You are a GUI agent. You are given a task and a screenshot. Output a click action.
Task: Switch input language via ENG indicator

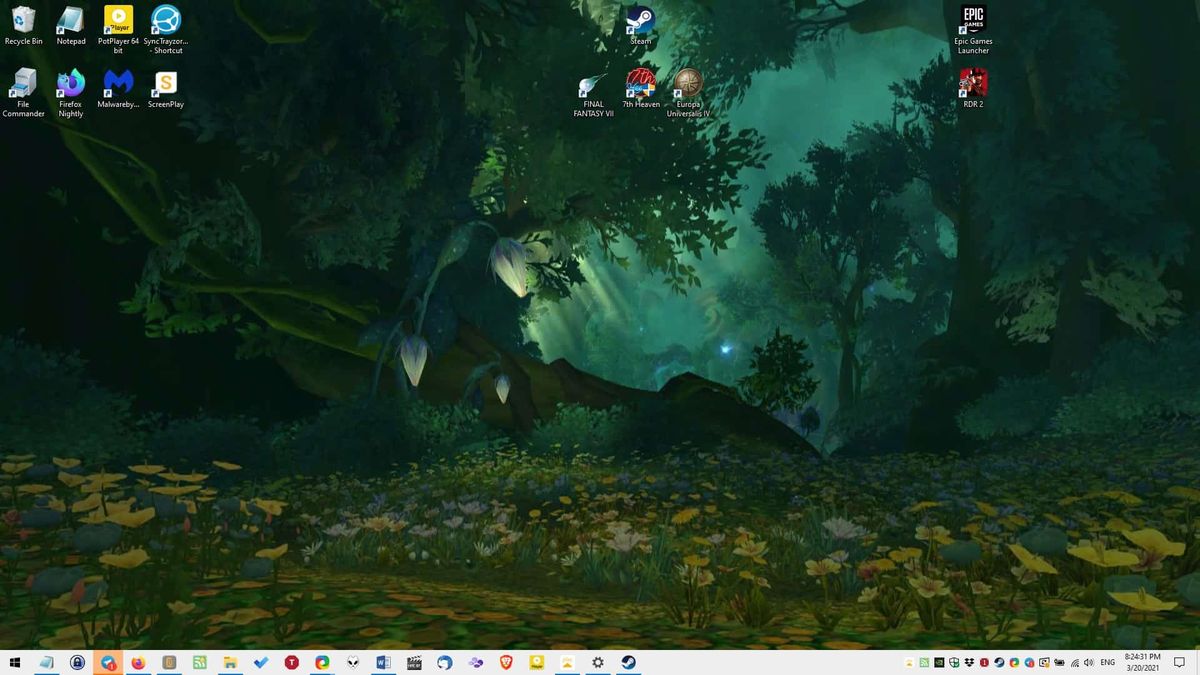(x=1107, y=662)
